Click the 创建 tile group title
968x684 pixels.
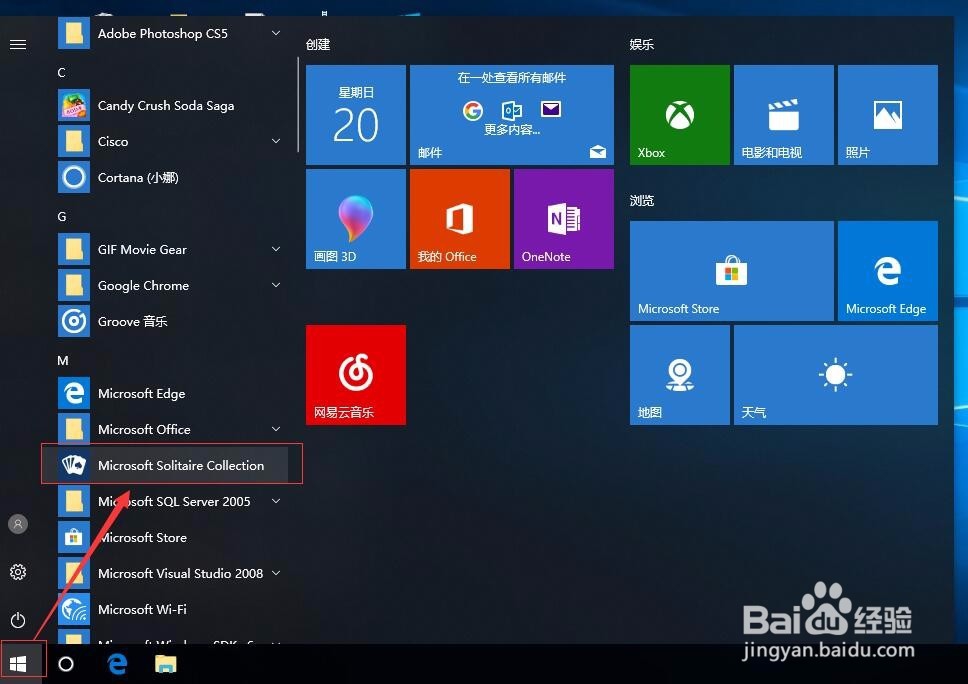318,44
